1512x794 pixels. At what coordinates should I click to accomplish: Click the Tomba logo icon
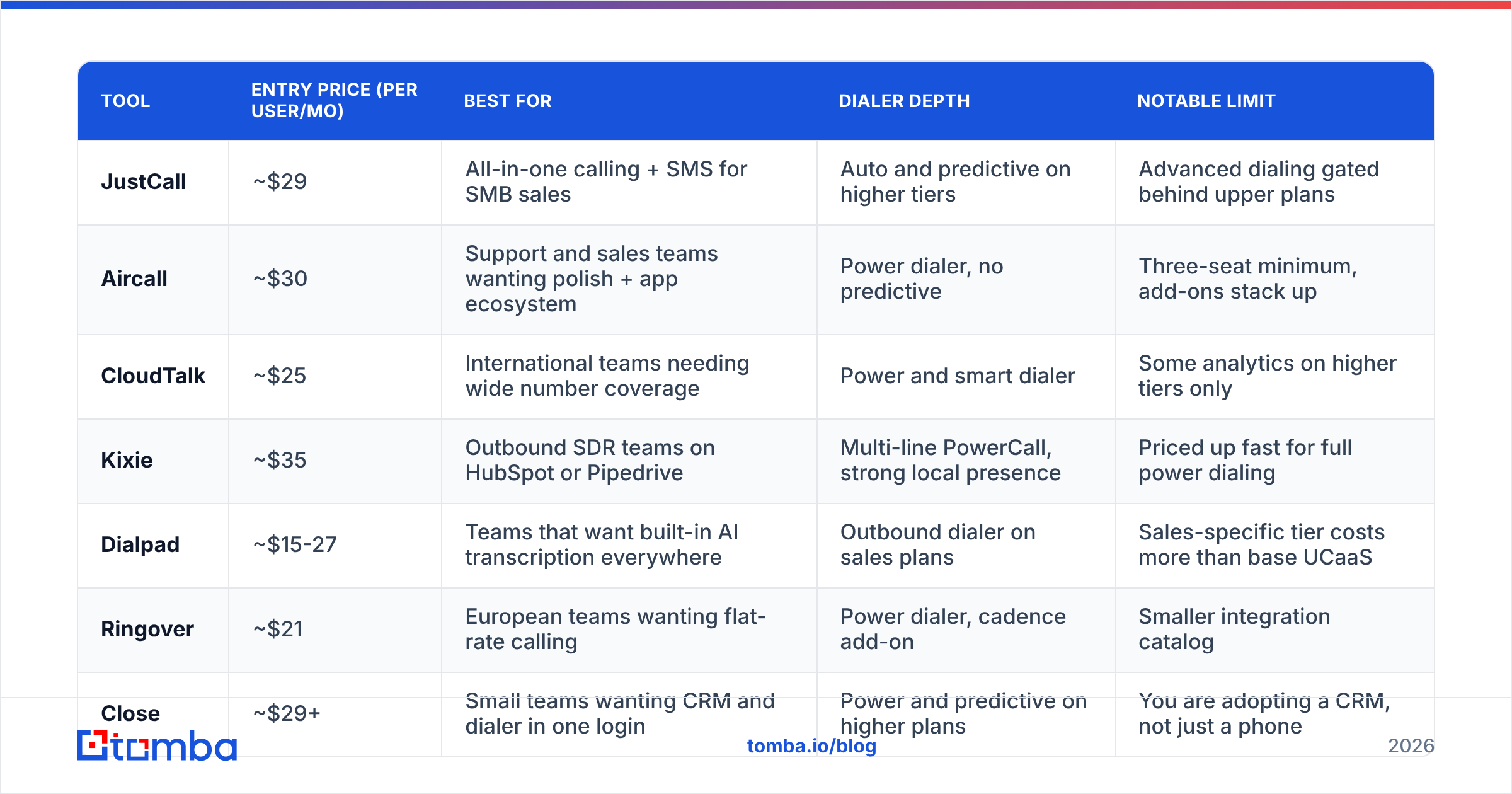[92, 745]
